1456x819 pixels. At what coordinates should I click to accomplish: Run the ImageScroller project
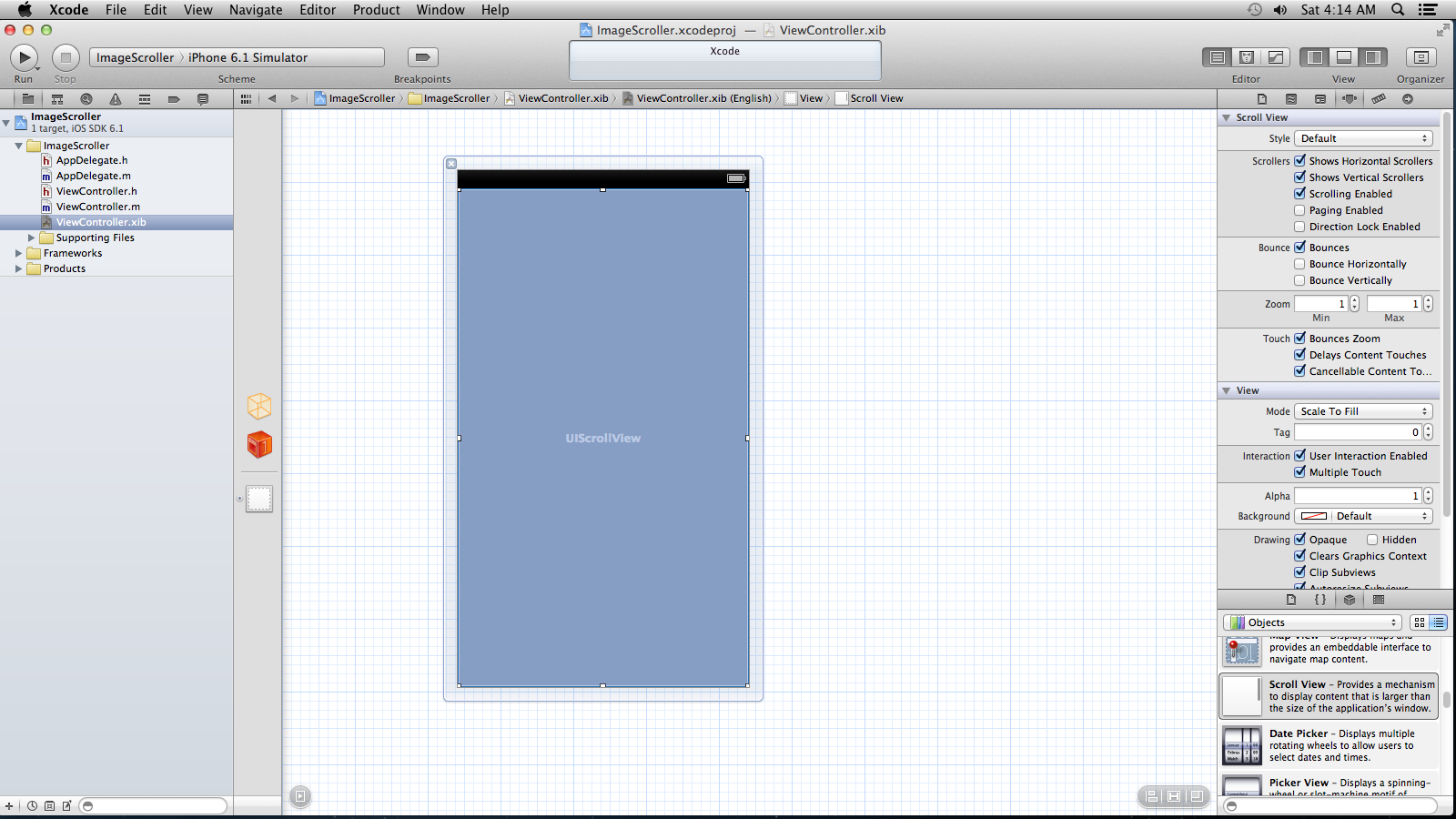25,57
